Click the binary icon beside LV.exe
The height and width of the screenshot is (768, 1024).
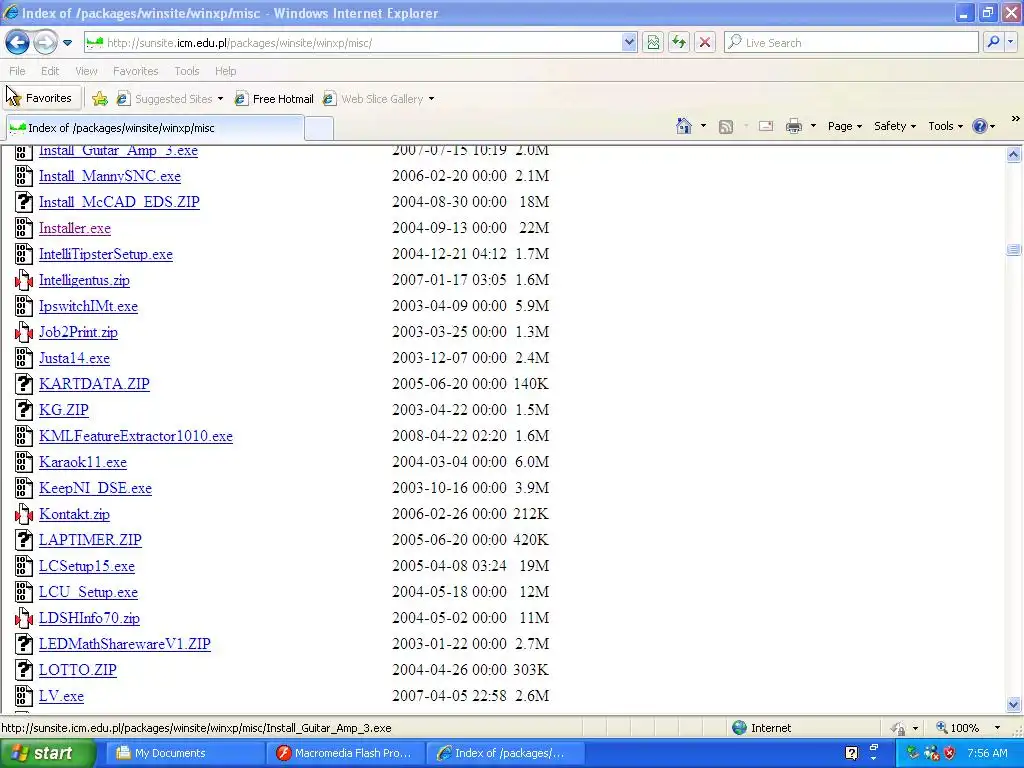24,696
